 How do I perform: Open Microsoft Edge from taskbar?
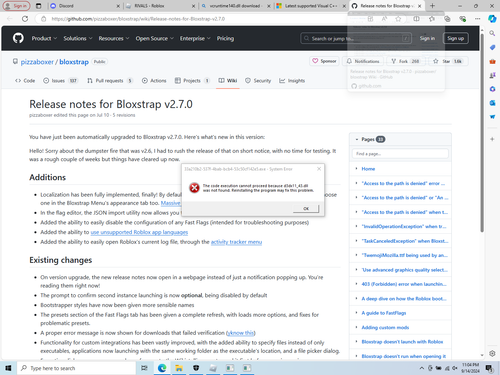[162, 368]
